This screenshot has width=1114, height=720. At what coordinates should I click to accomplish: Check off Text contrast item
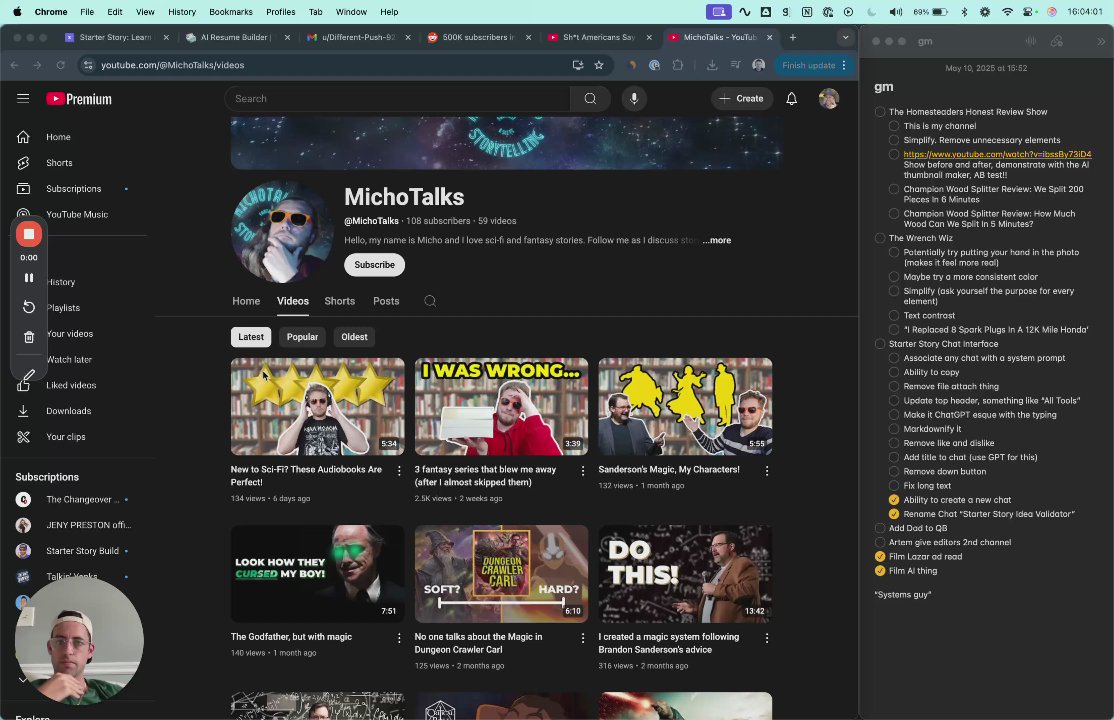pyautogui.click(x=894, y=316)
